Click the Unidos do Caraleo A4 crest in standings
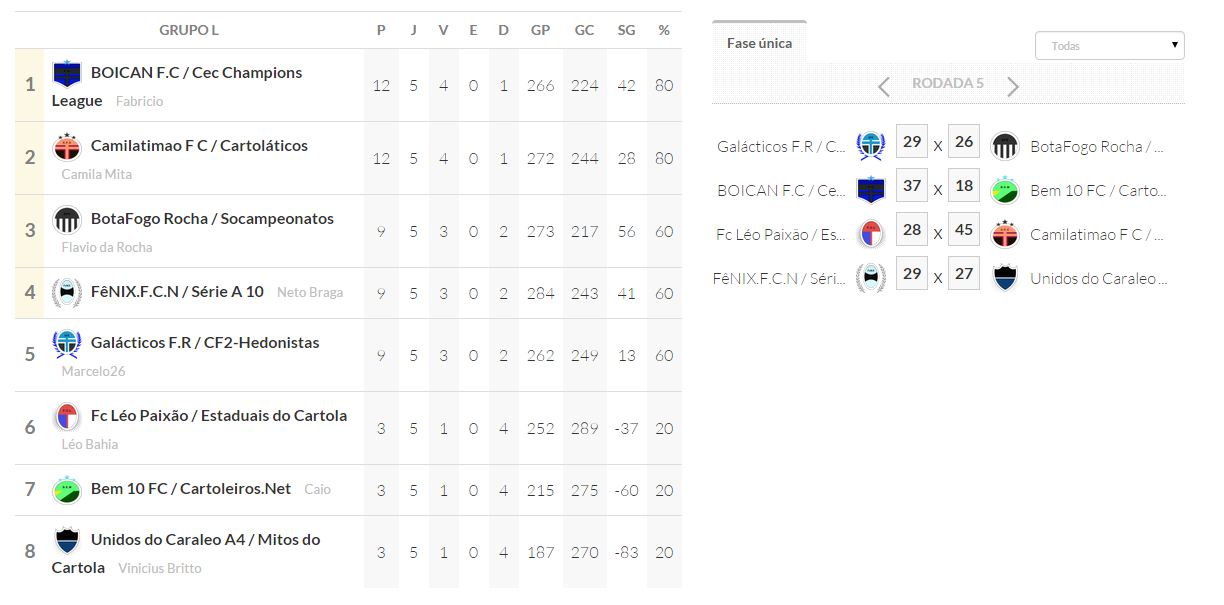1224x605 pixels. coord(67,541)
